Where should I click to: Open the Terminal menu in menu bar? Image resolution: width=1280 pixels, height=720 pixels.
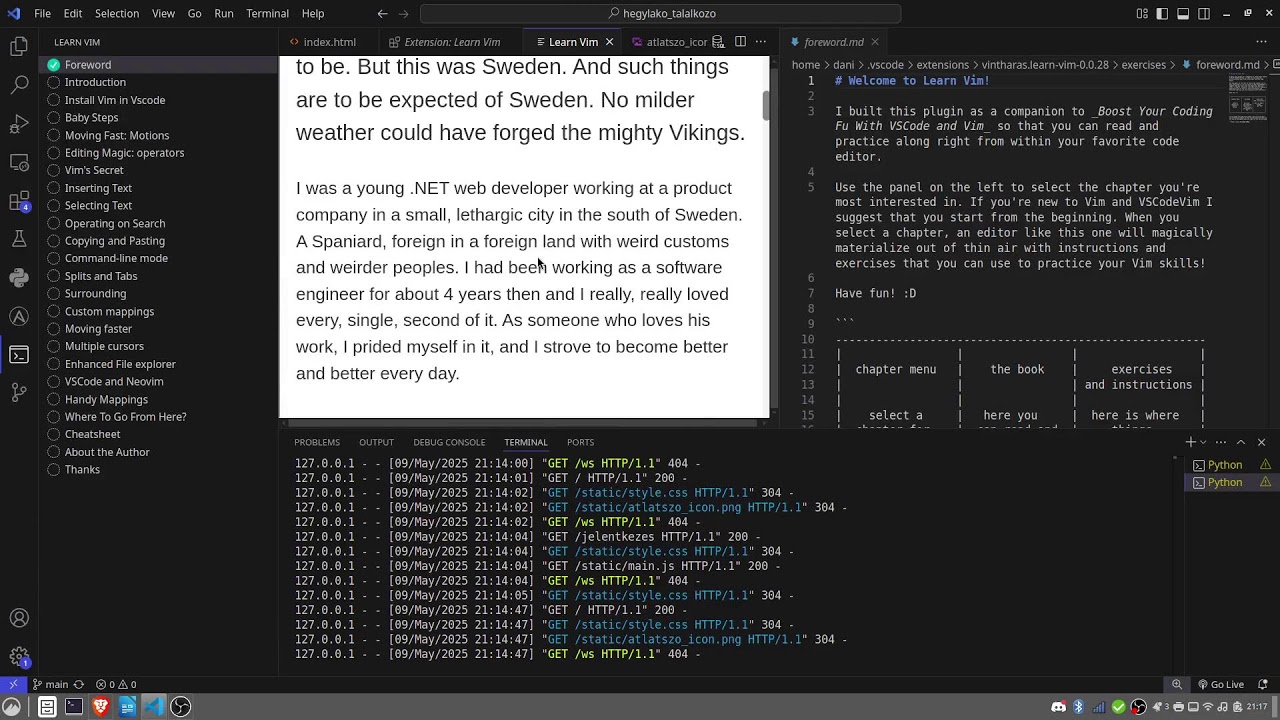tap(267, 14)
